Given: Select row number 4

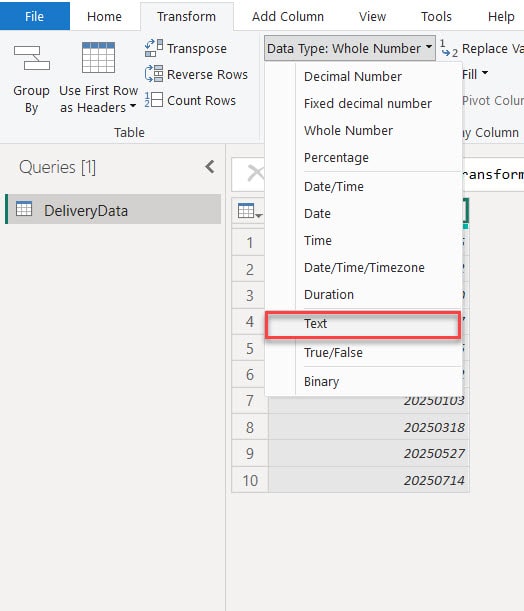Looking at the screenshot, I should 250,321.
